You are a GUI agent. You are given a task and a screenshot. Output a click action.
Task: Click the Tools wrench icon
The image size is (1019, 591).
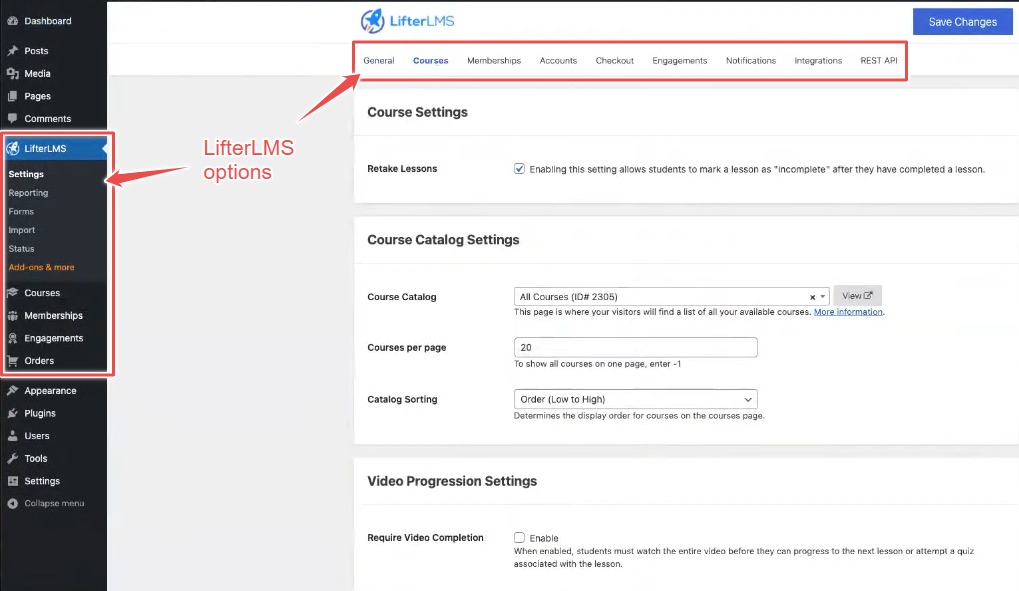12,458
